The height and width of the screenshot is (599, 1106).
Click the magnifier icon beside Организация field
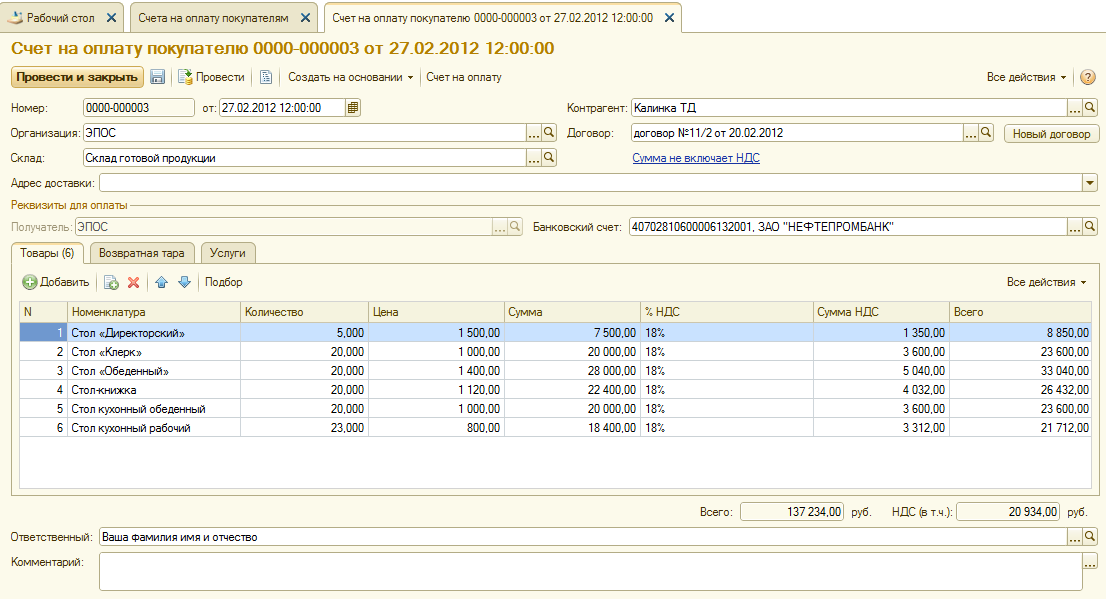549,133
